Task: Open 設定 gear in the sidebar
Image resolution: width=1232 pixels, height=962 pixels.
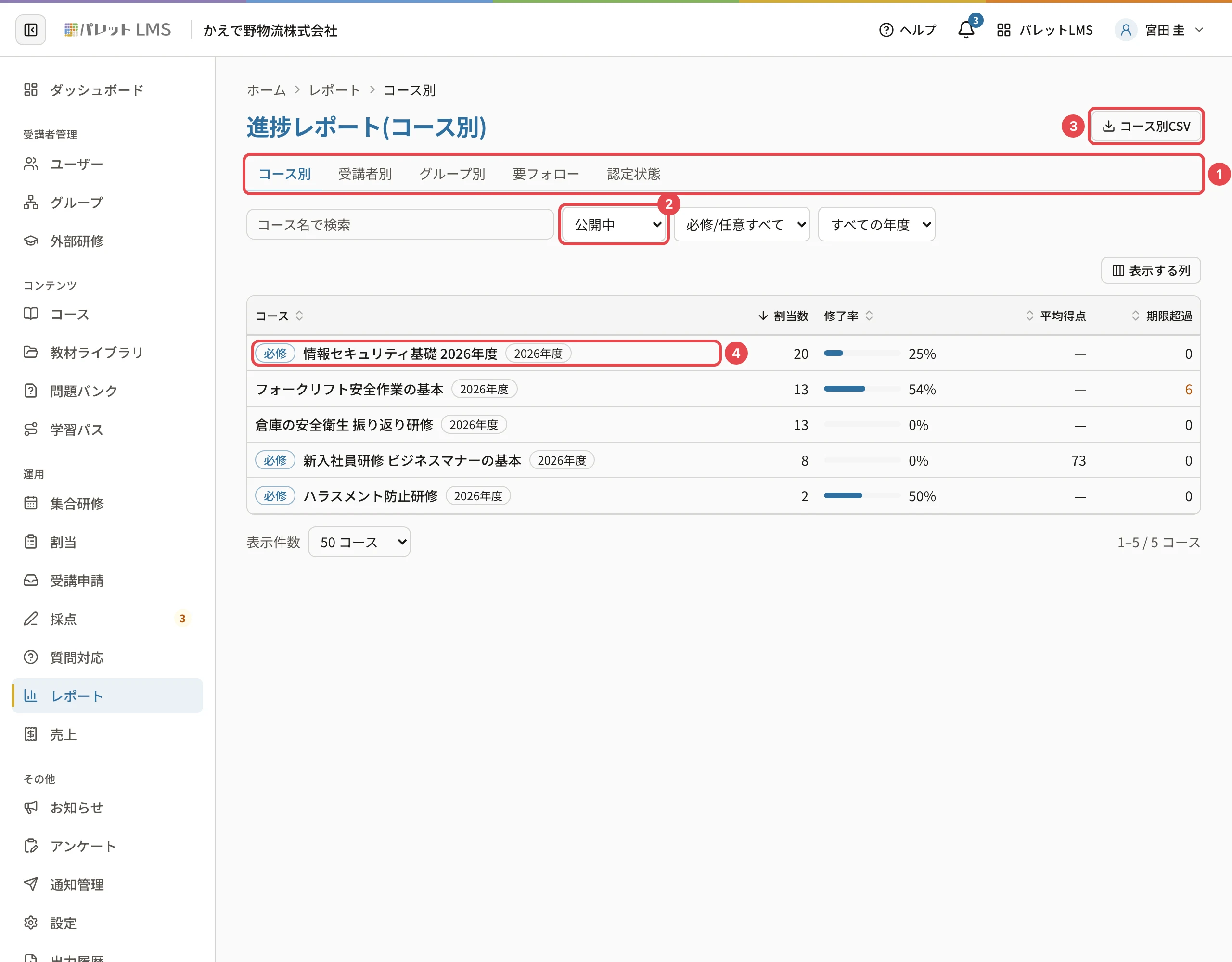Action: click(107, 923)
